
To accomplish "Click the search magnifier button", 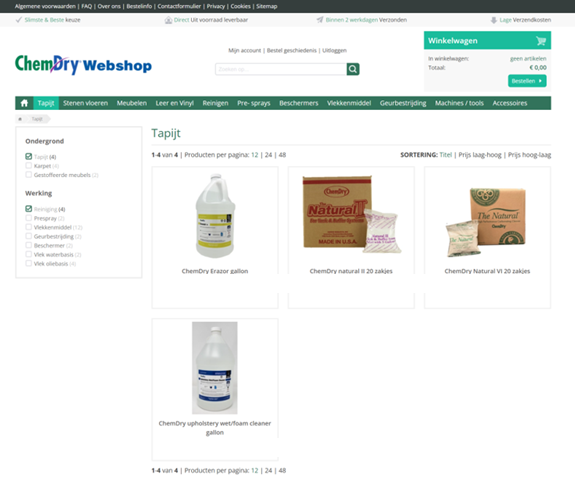I will pyautogui.click(x=353, y=69).
